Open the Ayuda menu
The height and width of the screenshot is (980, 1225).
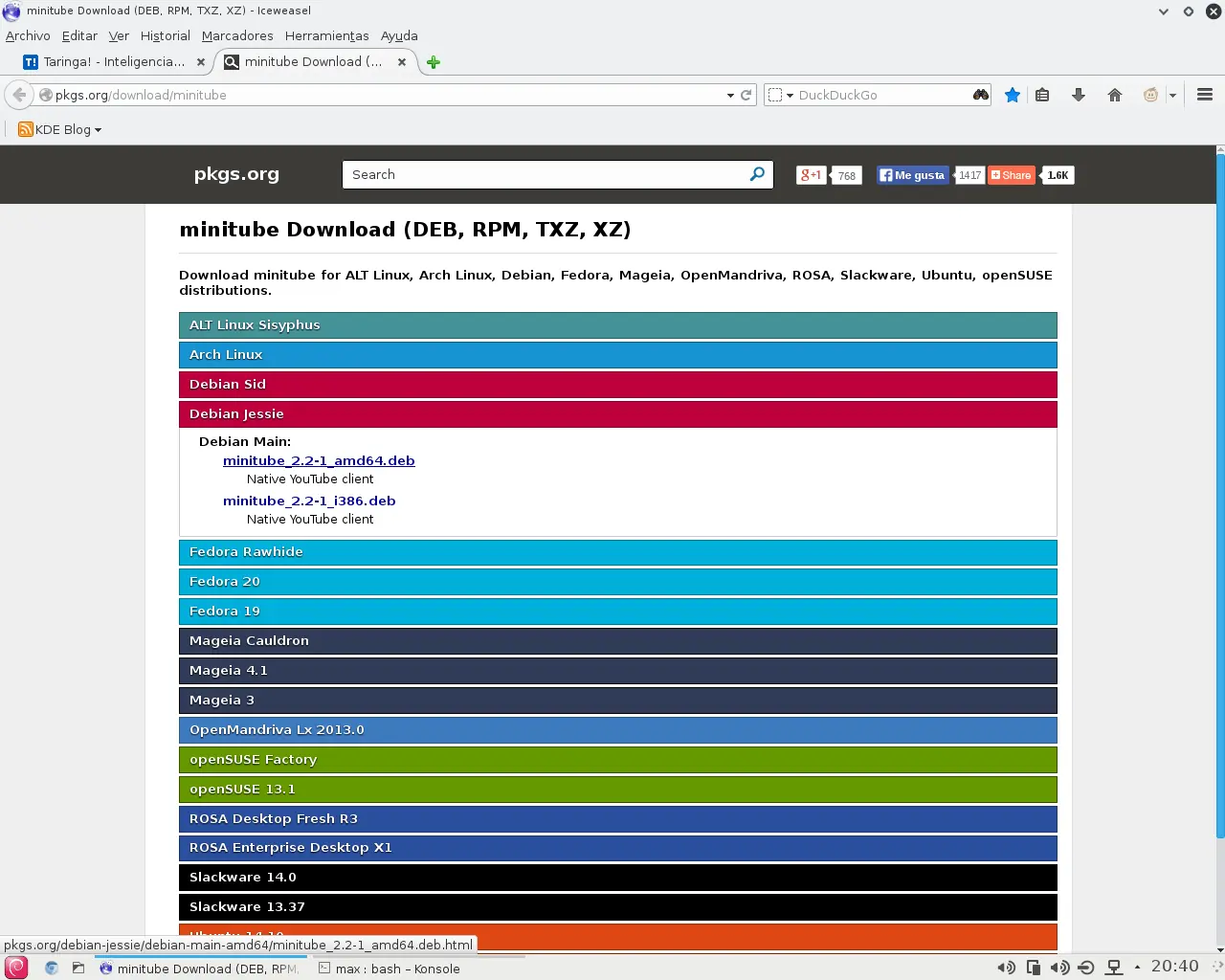point(399,35)
